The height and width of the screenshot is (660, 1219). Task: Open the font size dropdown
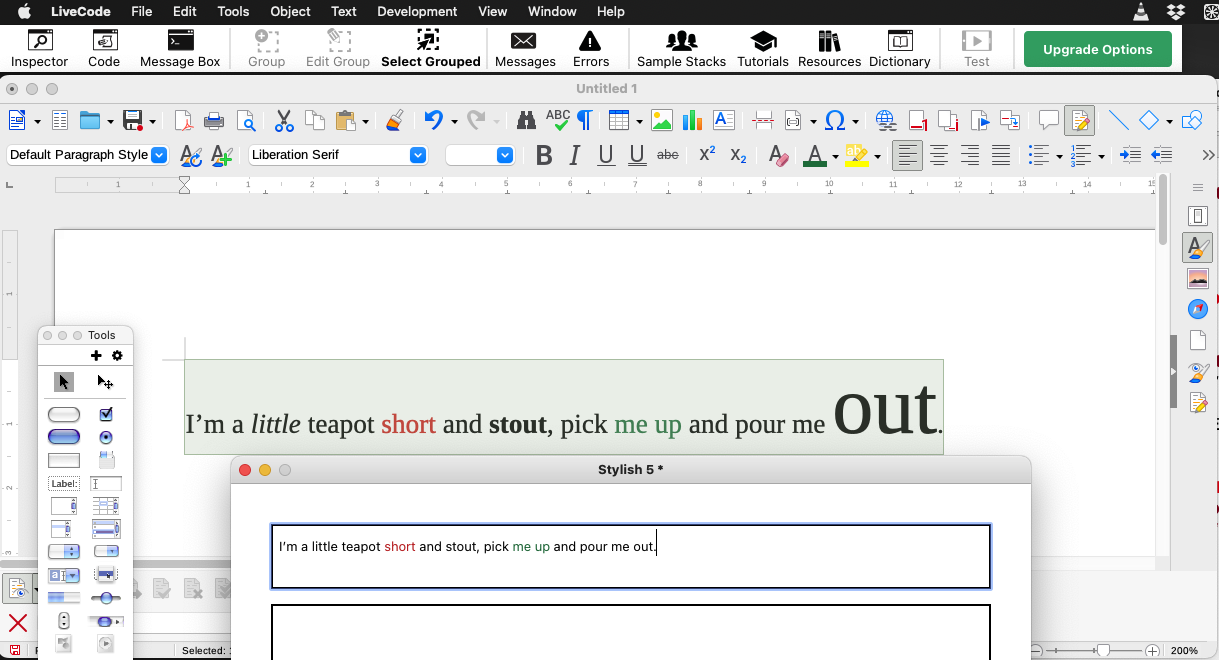tap(505, 155)
